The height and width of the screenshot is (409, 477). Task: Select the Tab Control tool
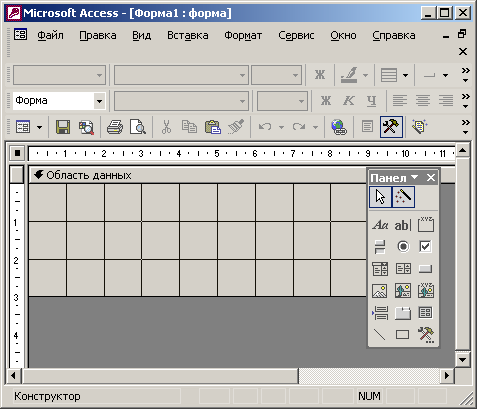403,313
